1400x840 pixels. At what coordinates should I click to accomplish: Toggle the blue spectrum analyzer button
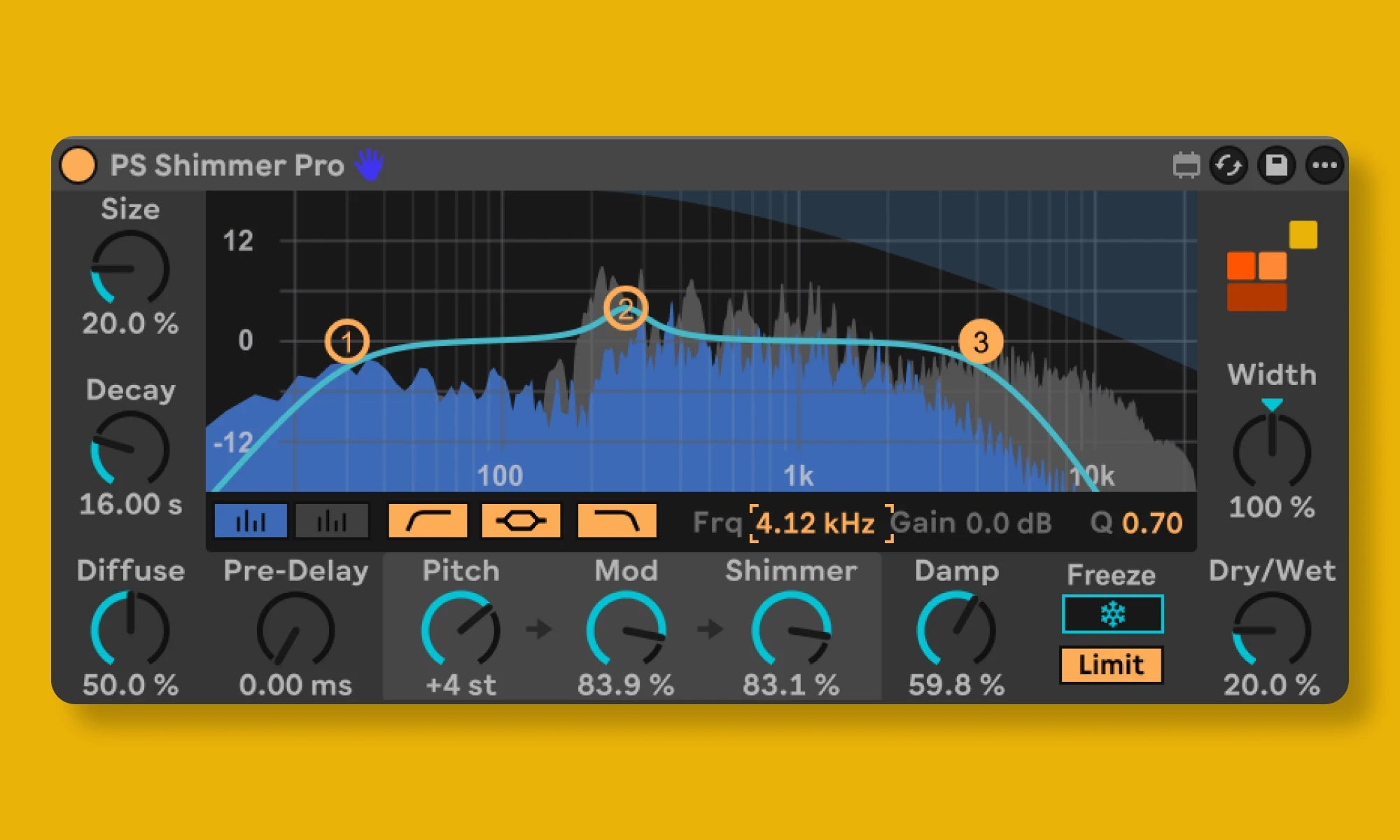pyautogui.click(x=251, y=521)
